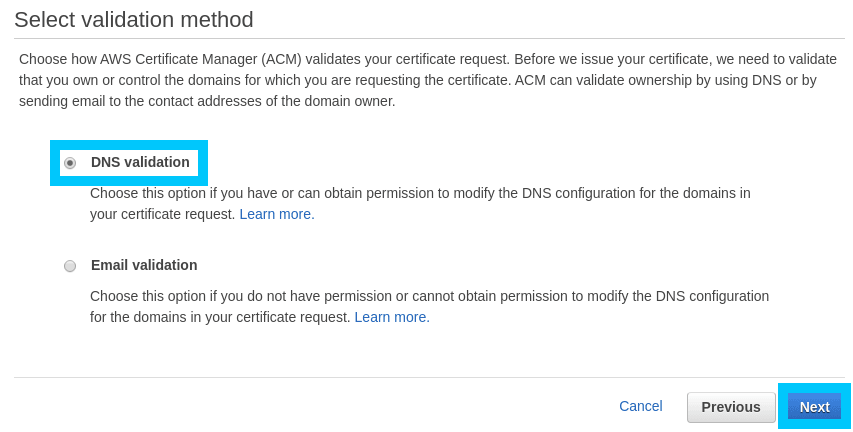Select the DNS validation radio button
853x432 pixels.
tap(70, 163)
